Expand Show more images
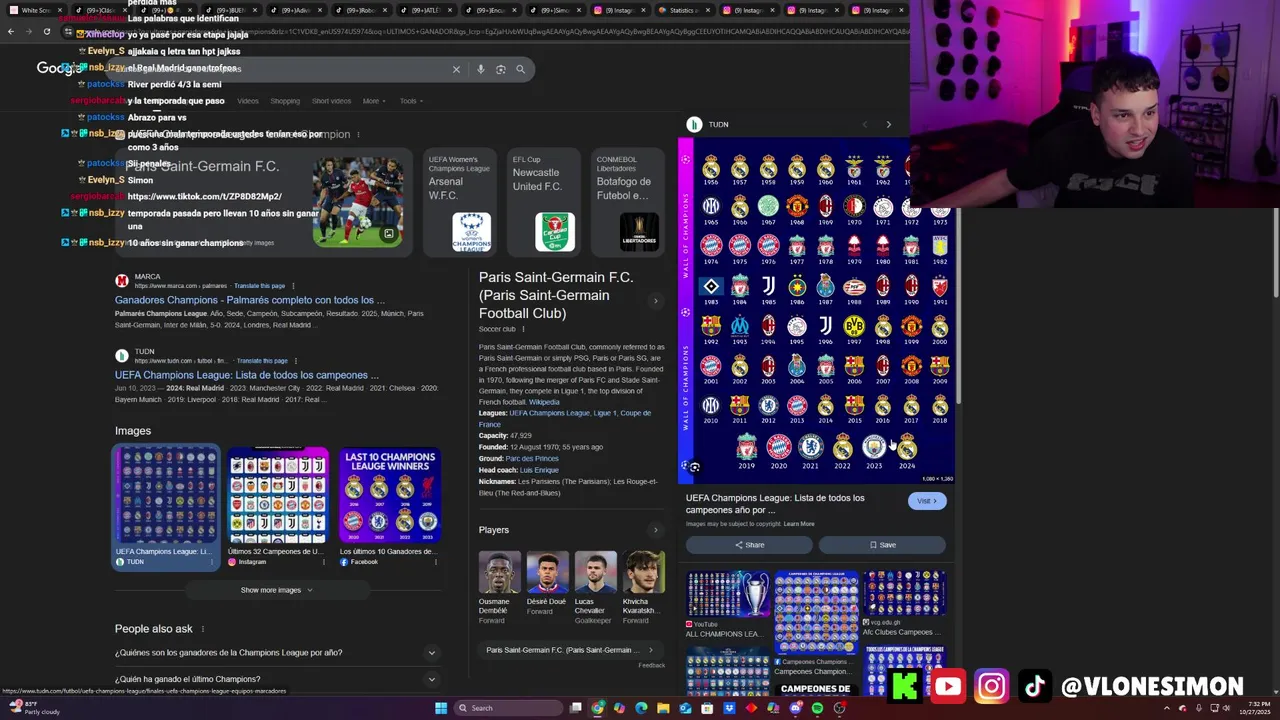The image size is (1280, 720). tap(276, 590)
